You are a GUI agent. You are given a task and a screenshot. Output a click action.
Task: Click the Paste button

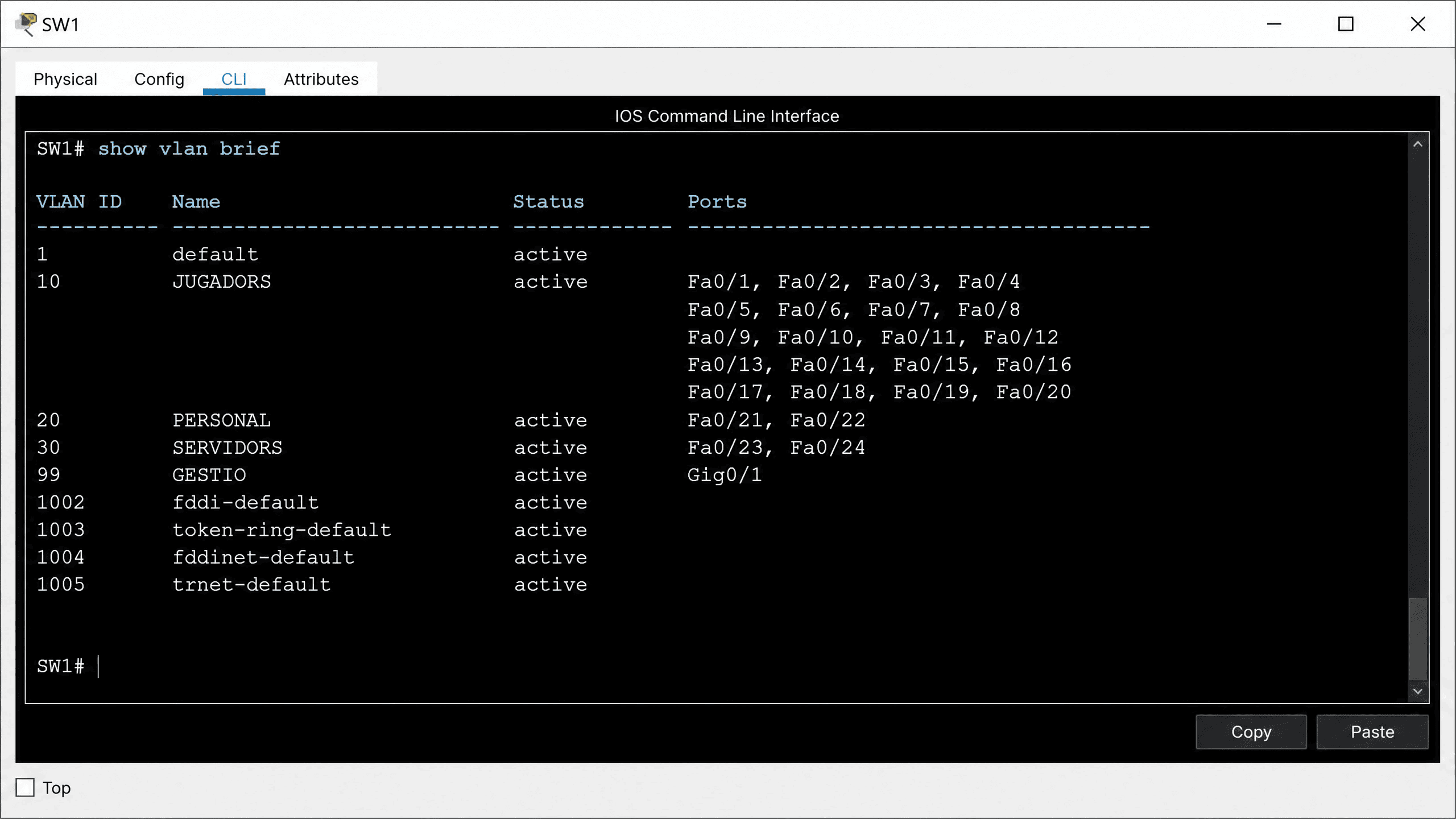1372,732
